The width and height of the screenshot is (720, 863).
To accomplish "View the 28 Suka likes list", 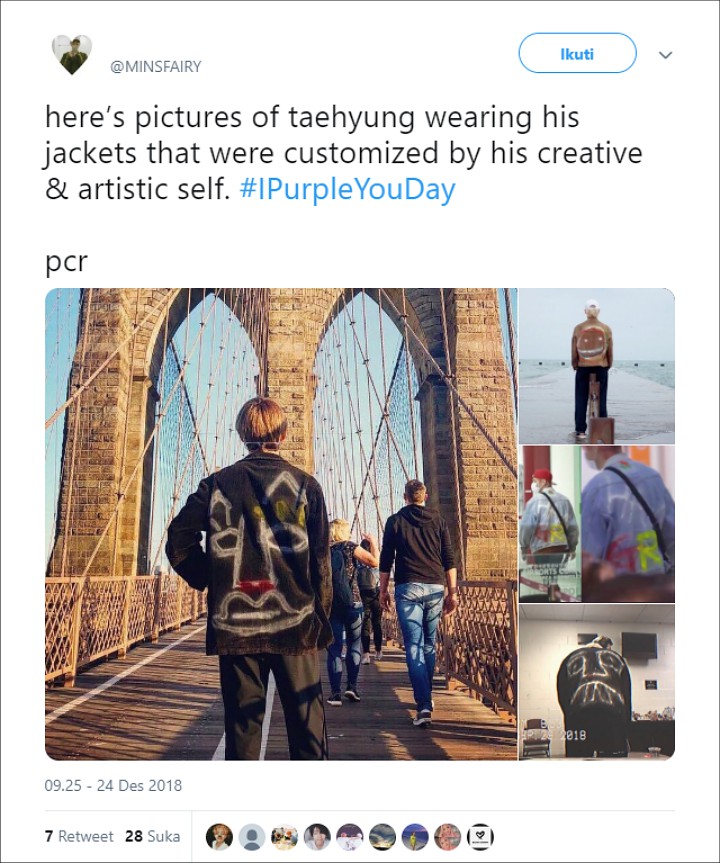I will (x=152, y=836).
